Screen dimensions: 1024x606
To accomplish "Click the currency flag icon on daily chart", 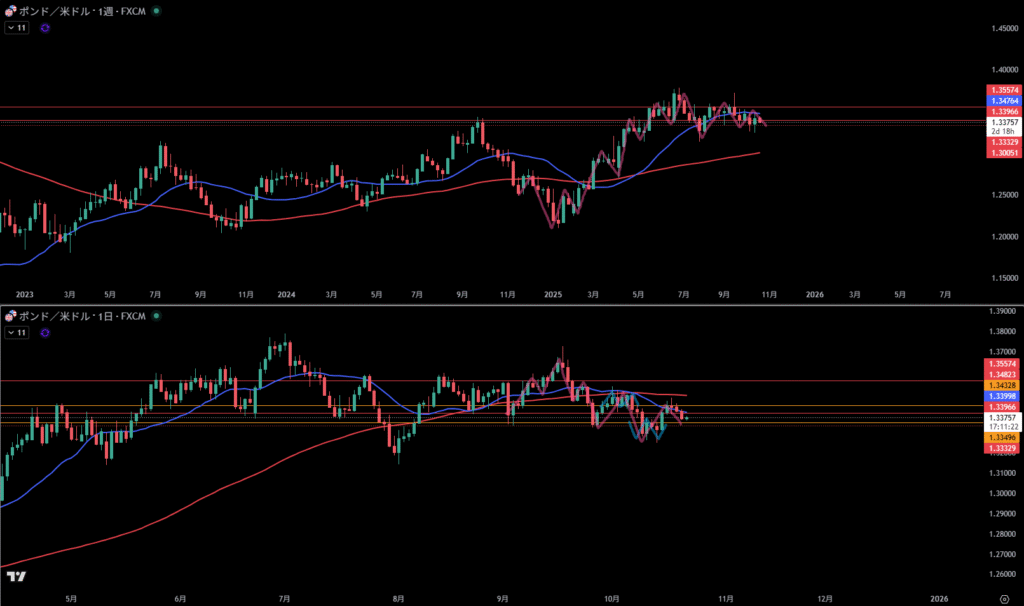I will click(10, 316).
